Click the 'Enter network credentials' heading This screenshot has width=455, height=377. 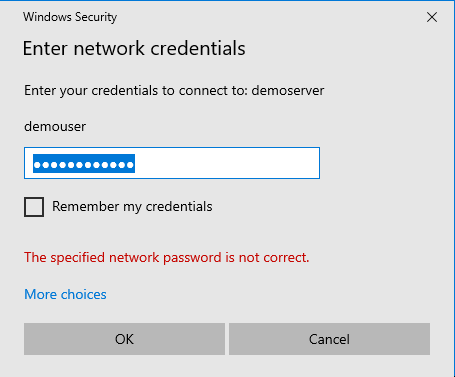pos(134,48)
